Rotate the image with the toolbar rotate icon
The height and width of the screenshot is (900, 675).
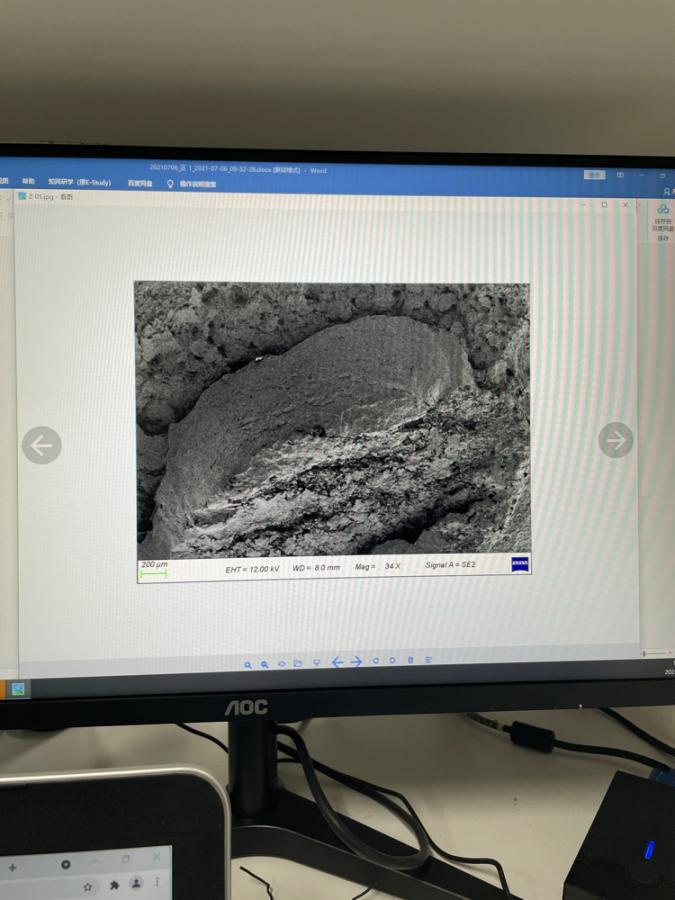pyautogui.click(x=376, y=661)
